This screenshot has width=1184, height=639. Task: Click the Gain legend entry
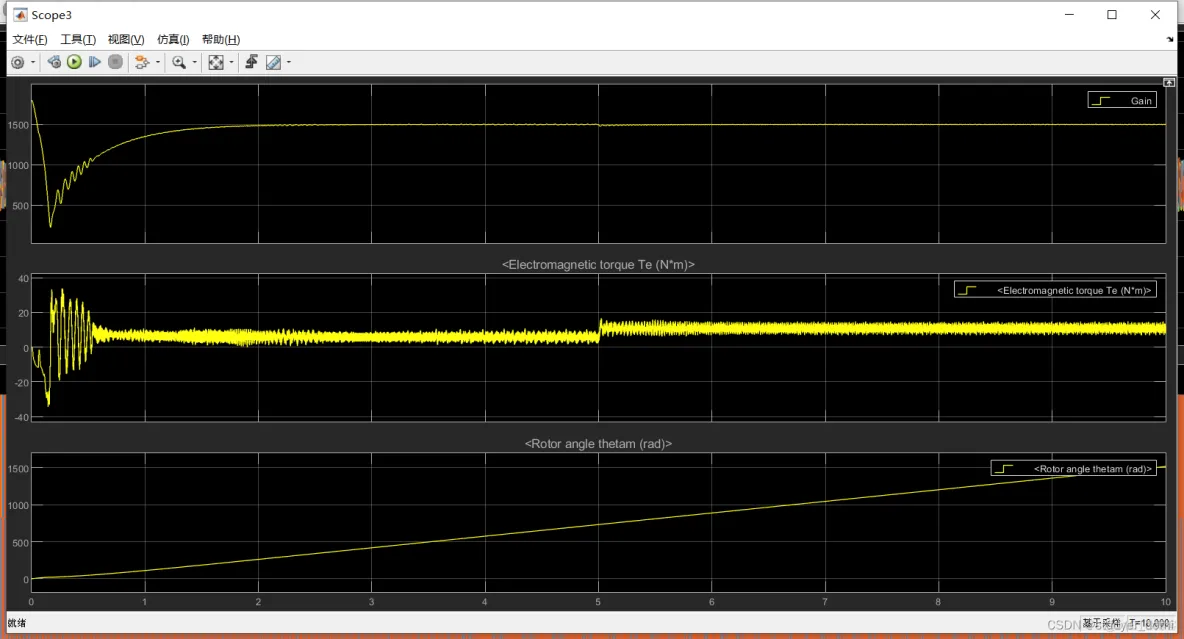(x=1122, y=100)
